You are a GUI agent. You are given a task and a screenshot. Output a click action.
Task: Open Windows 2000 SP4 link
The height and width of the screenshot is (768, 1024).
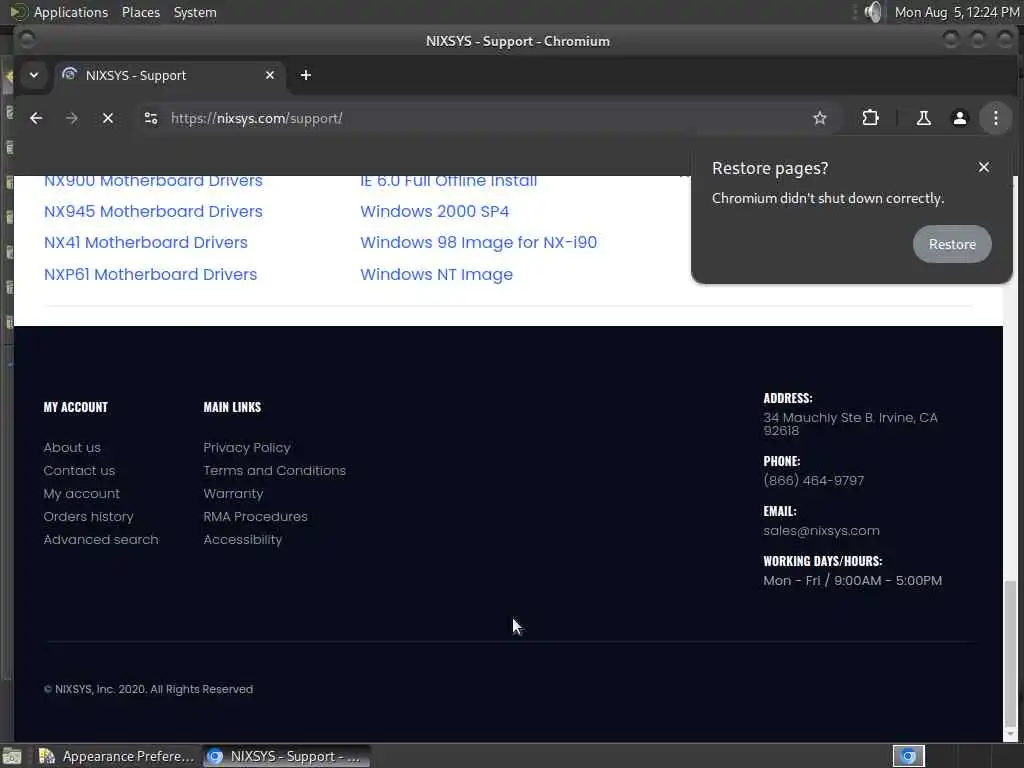[x=434, y=212]
